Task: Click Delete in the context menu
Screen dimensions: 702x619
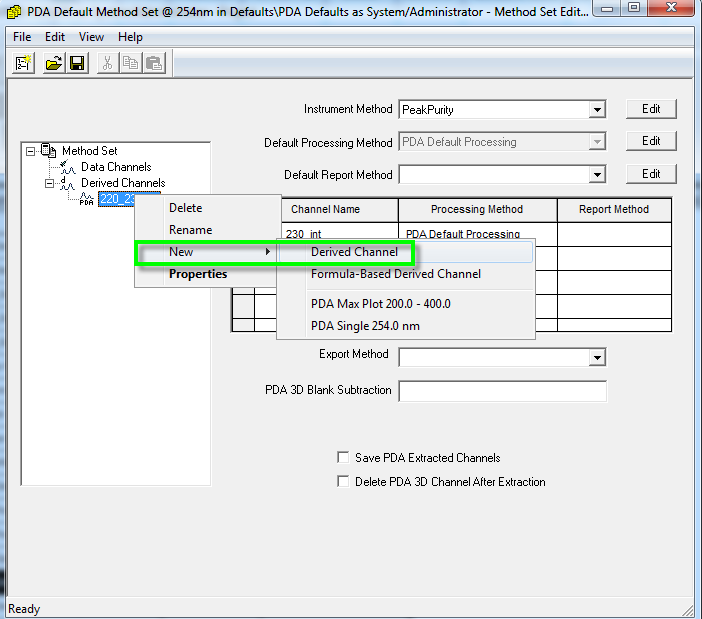Action: pyautogui.click(x=185, y=208)
